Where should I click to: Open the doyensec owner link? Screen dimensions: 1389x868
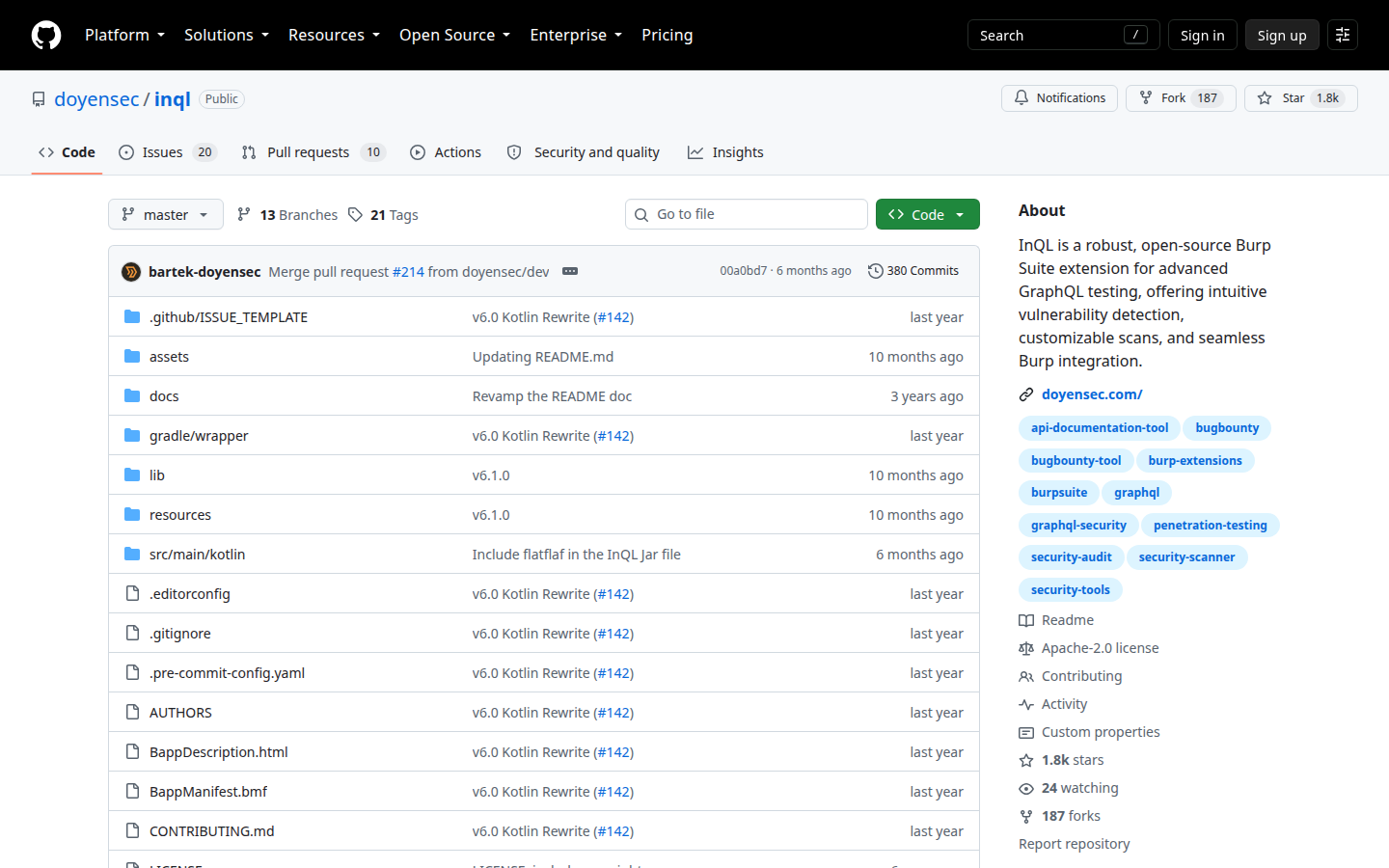tap(96, 99)
